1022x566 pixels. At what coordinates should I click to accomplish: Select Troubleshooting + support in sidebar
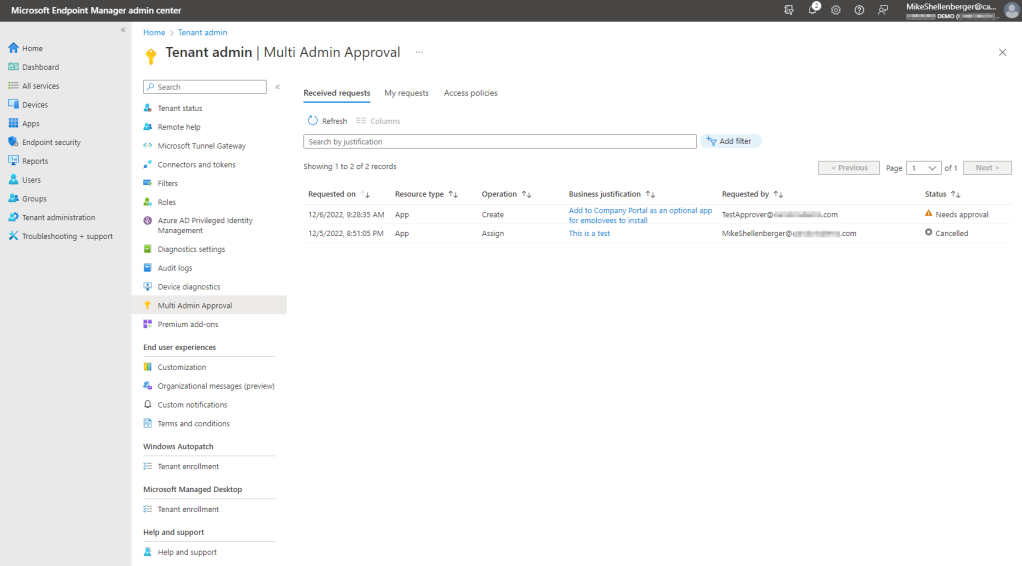tap(67, 237)
